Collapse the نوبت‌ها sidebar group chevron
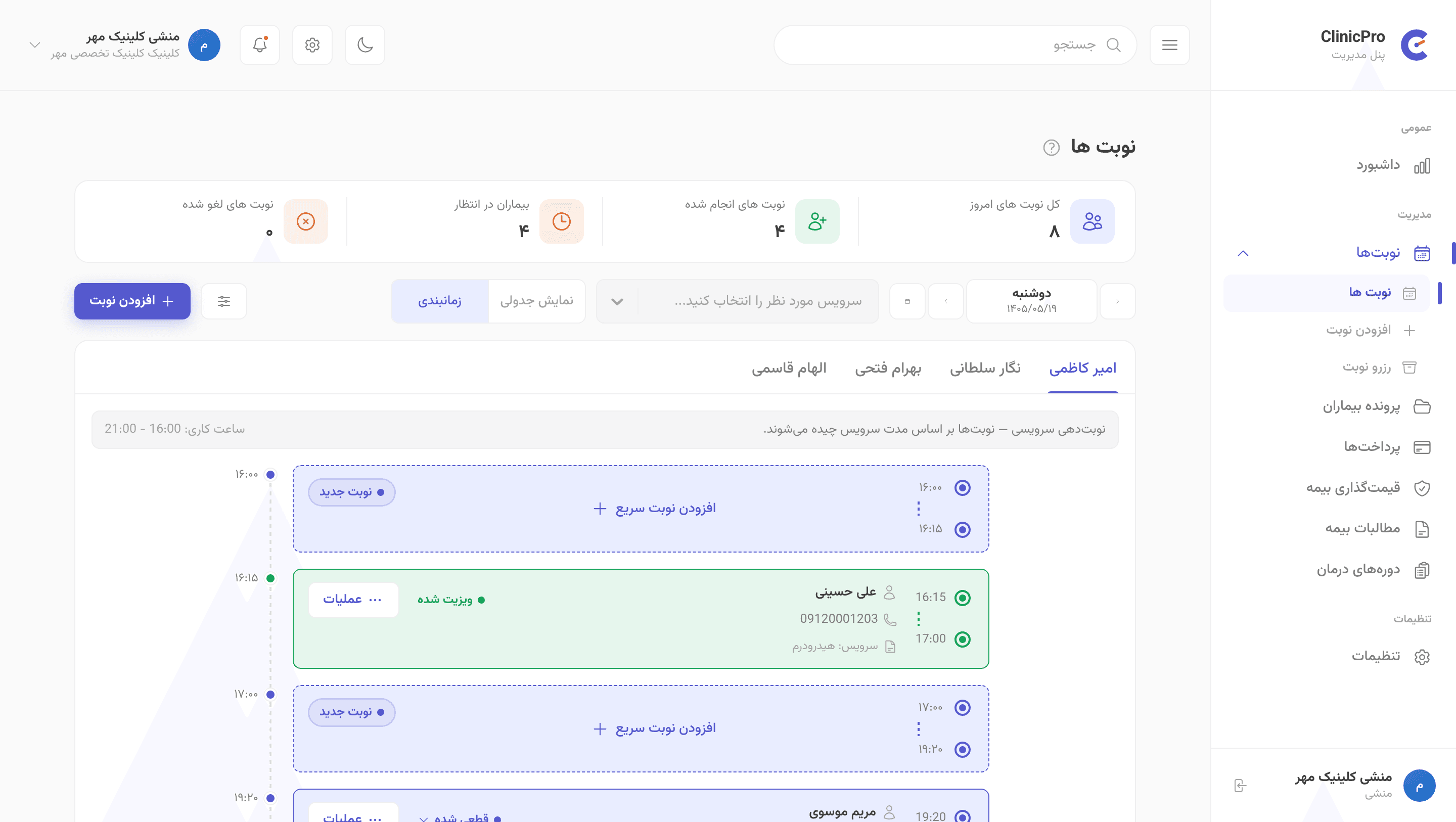The height and width of the screenshot is (822, 1456). [x=1243, y=253]
